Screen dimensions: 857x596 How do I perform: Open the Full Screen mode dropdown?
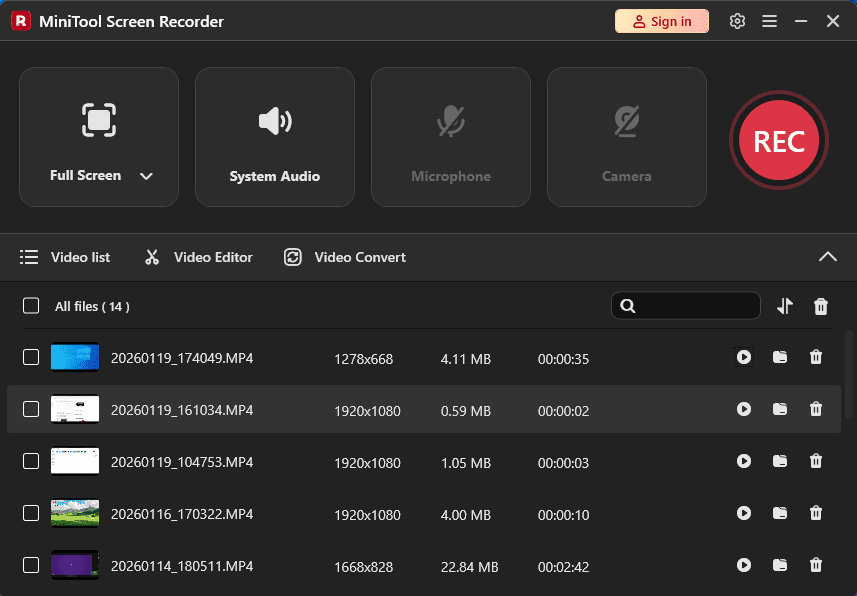pyautogui.click(x=146, y=175)
